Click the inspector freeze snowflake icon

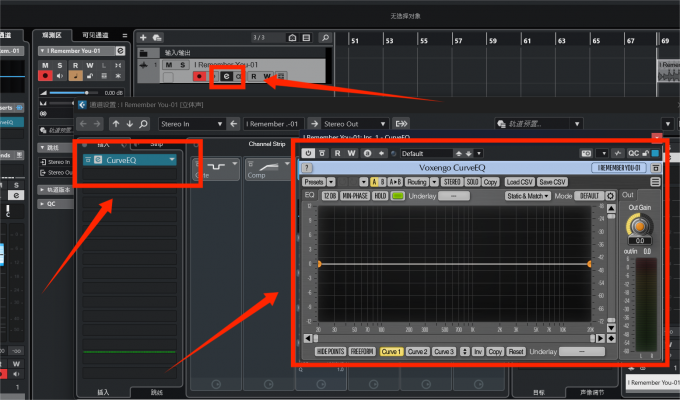118,76
